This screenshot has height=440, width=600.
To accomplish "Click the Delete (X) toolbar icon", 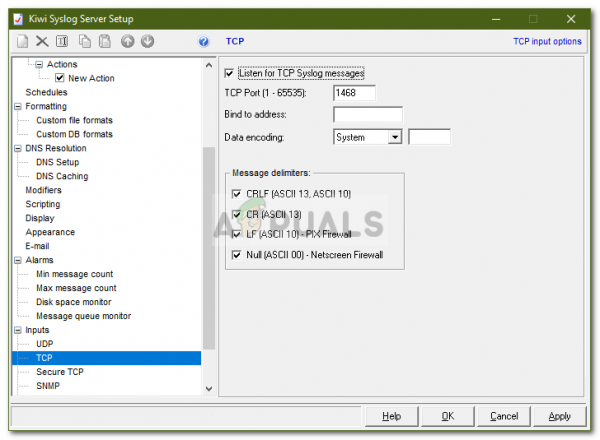I will click(x=42, y=41).
